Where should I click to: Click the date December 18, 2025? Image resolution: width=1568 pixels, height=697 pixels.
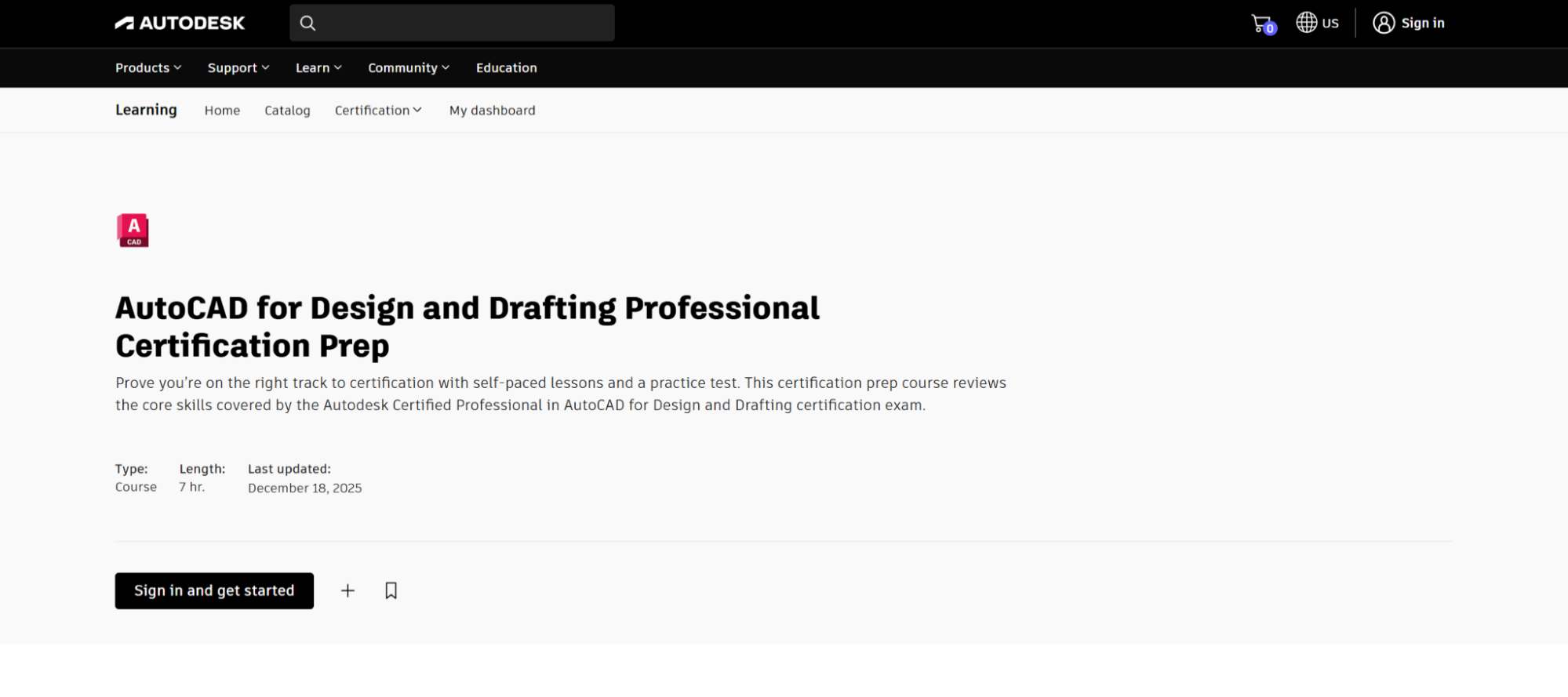tap(305, 488)
